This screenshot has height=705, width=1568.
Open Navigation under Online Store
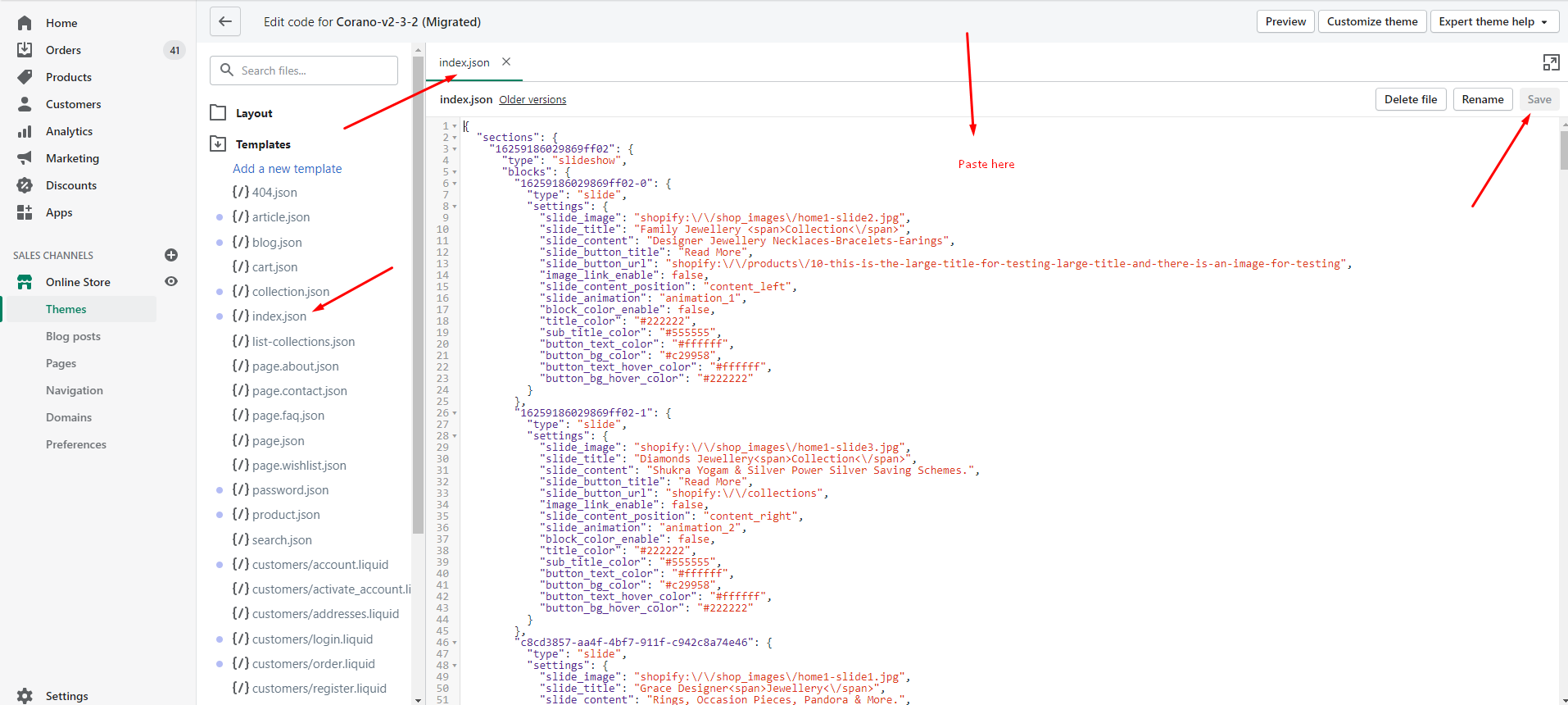click(75, 390)
